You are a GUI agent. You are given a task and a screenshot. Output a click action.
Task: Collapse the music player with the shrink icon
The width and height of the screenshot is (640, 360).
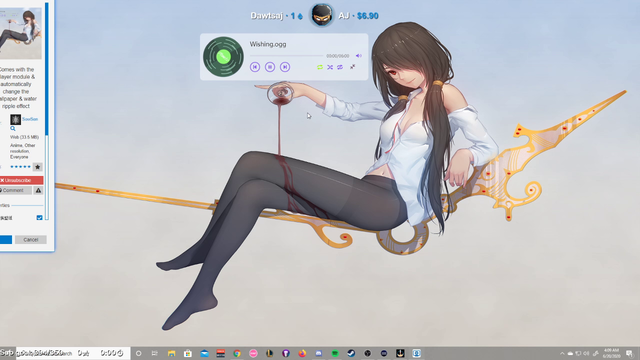point(353,67)
